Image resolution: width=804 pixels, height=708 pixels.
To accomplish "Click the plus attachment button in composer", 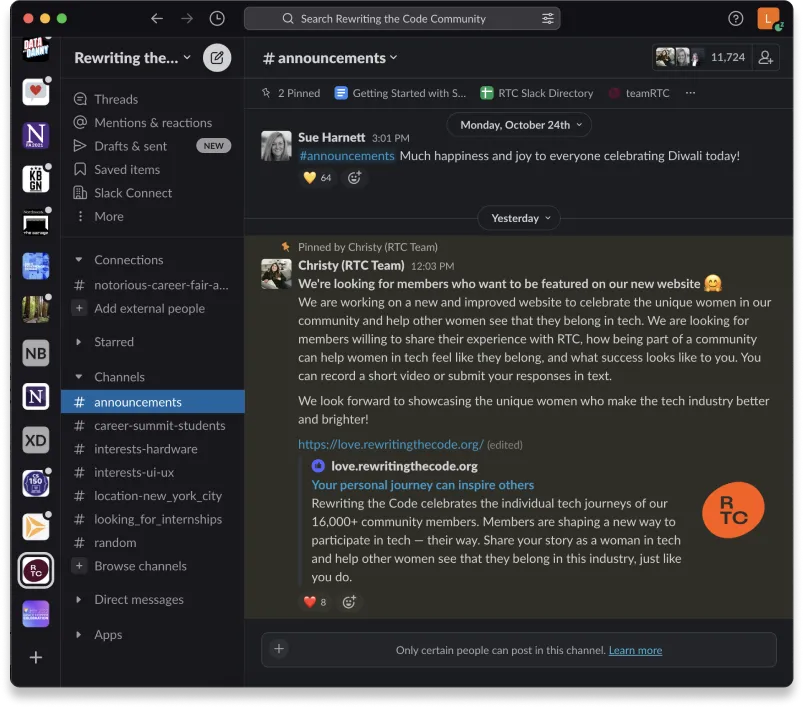I will 279,649.
